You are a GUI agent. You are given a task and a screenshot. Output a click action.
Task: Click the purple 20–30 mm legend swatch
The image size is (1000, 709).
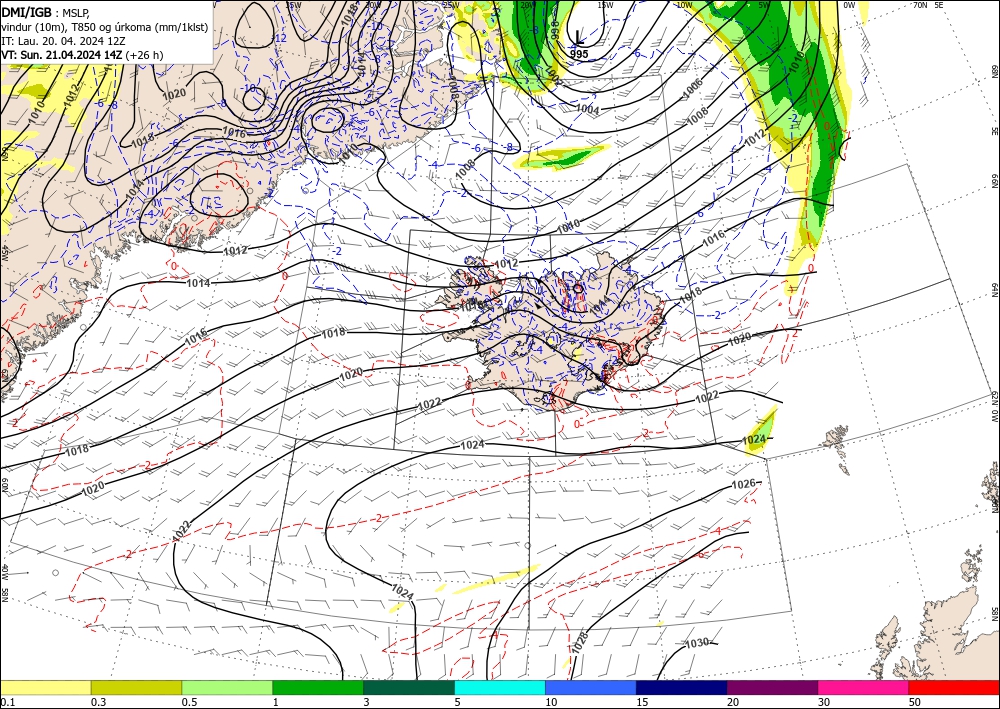tap(772, 687)
